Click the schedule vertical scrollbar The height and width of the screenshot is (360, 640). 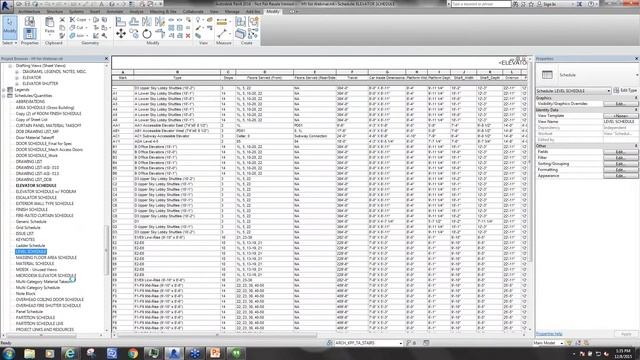(530, 163)
